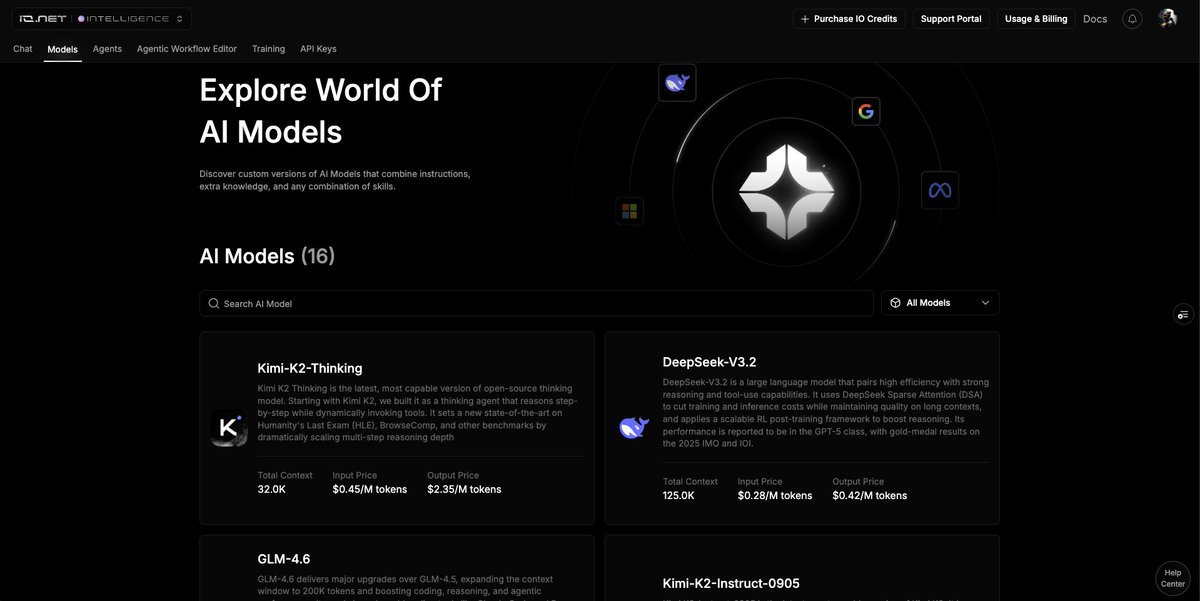Image resolution: width=1200 pixels, height=601 pixels.
Task: Switch to the Agents tab
Action: 107,49
